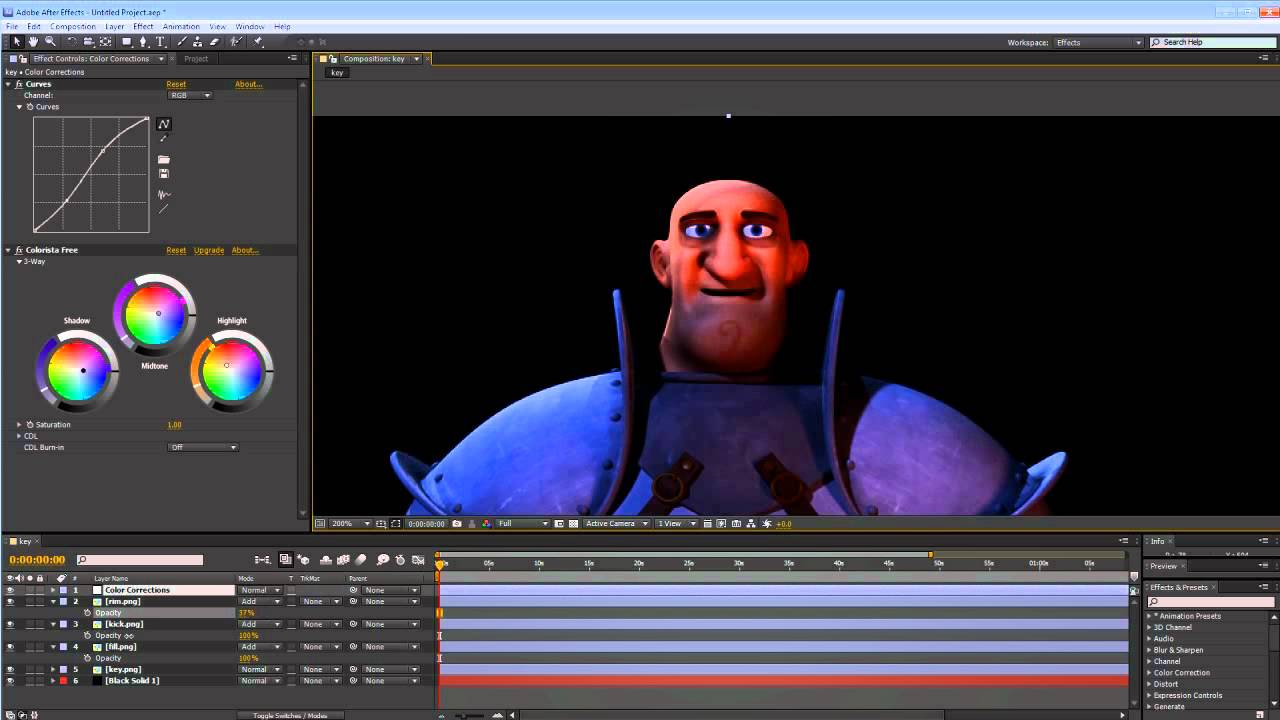The width and height of the screenshot is (1280, 720).
Task: Toggle rim.png Opacity stopwatch
Action: [87, 613]
